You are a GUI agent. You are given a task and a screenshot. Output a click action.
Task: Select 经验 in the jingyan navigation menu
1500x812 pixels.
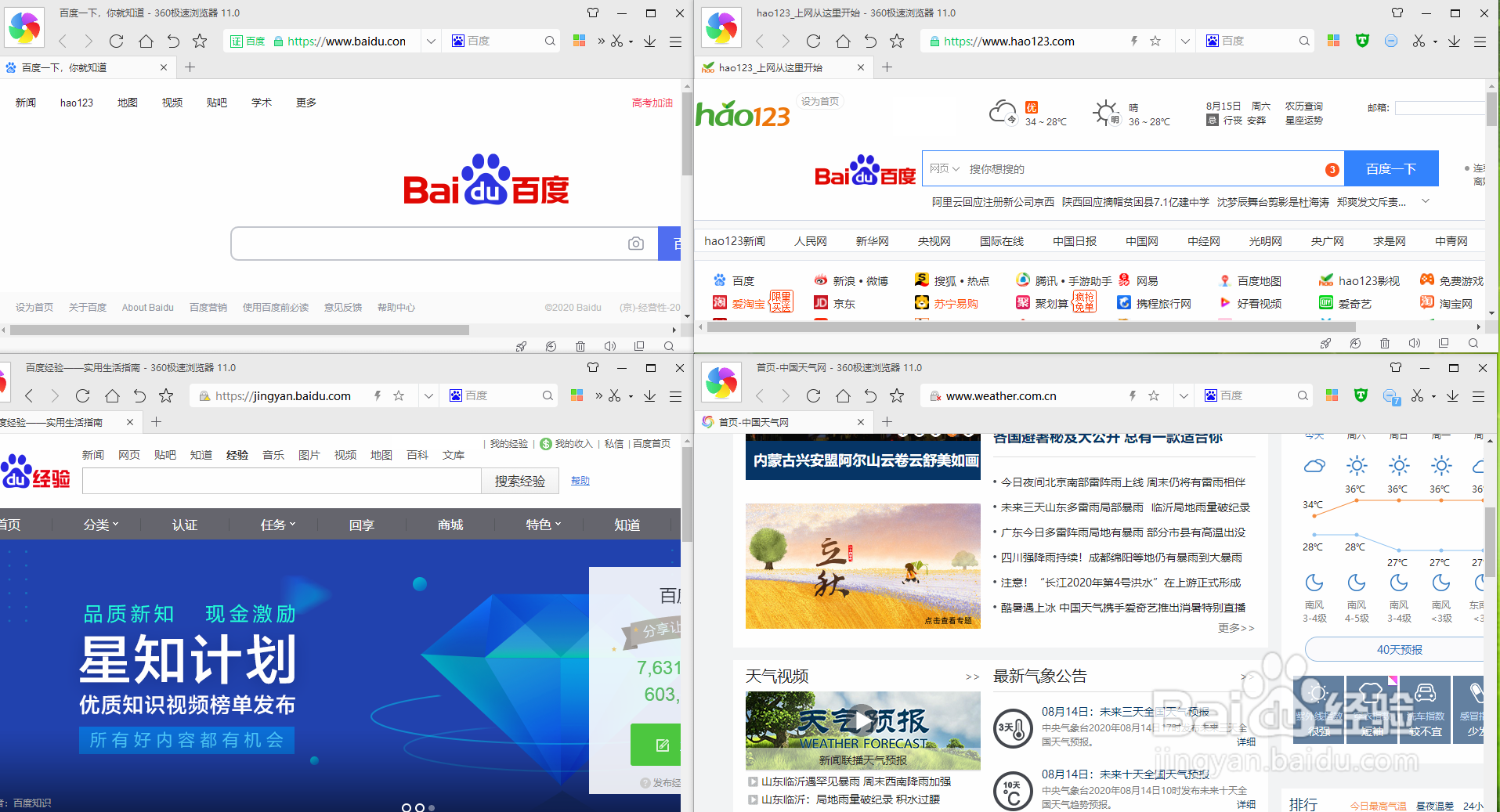[237, 454]
